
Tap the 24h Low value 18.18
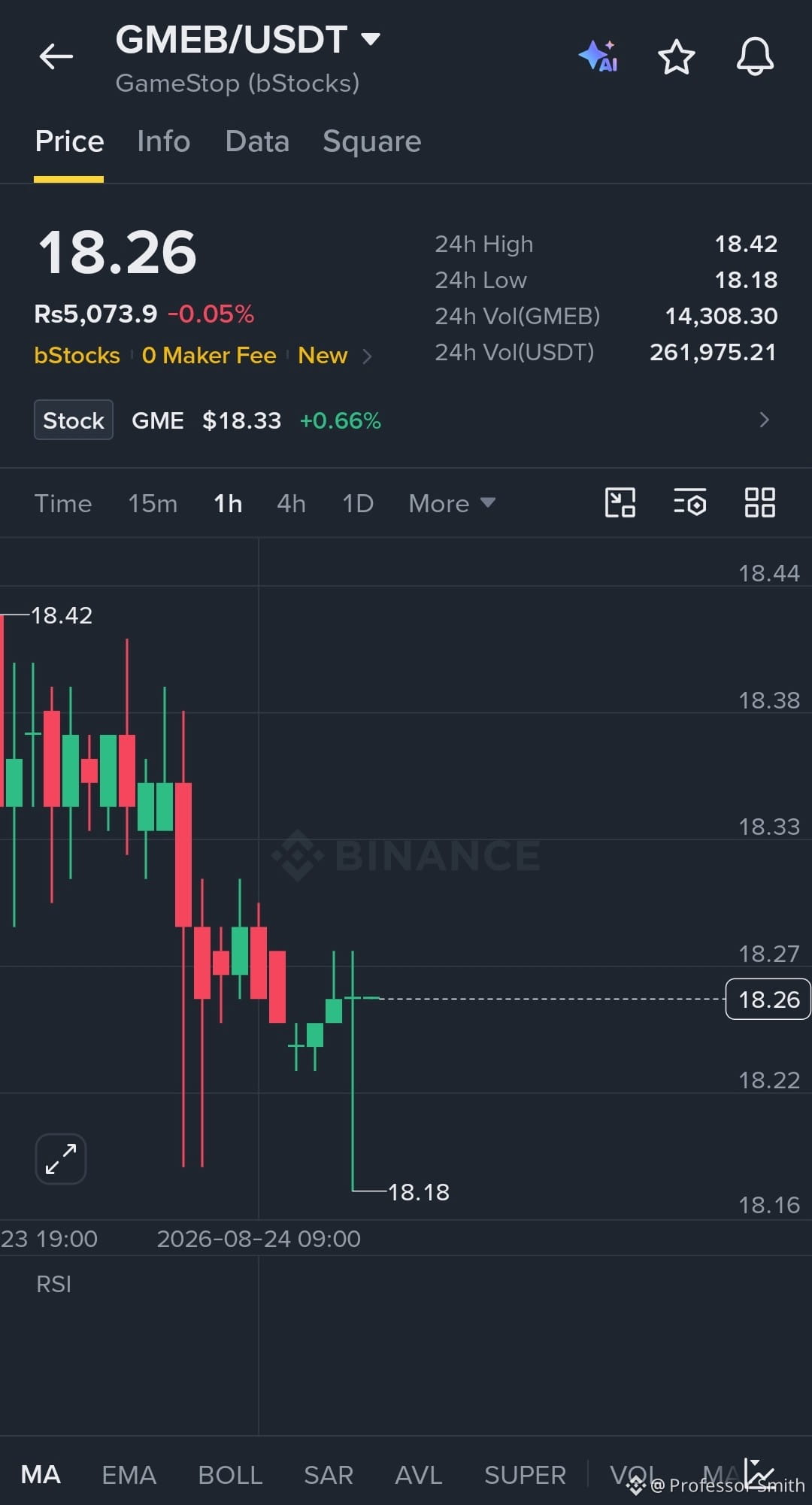(746, 280)
